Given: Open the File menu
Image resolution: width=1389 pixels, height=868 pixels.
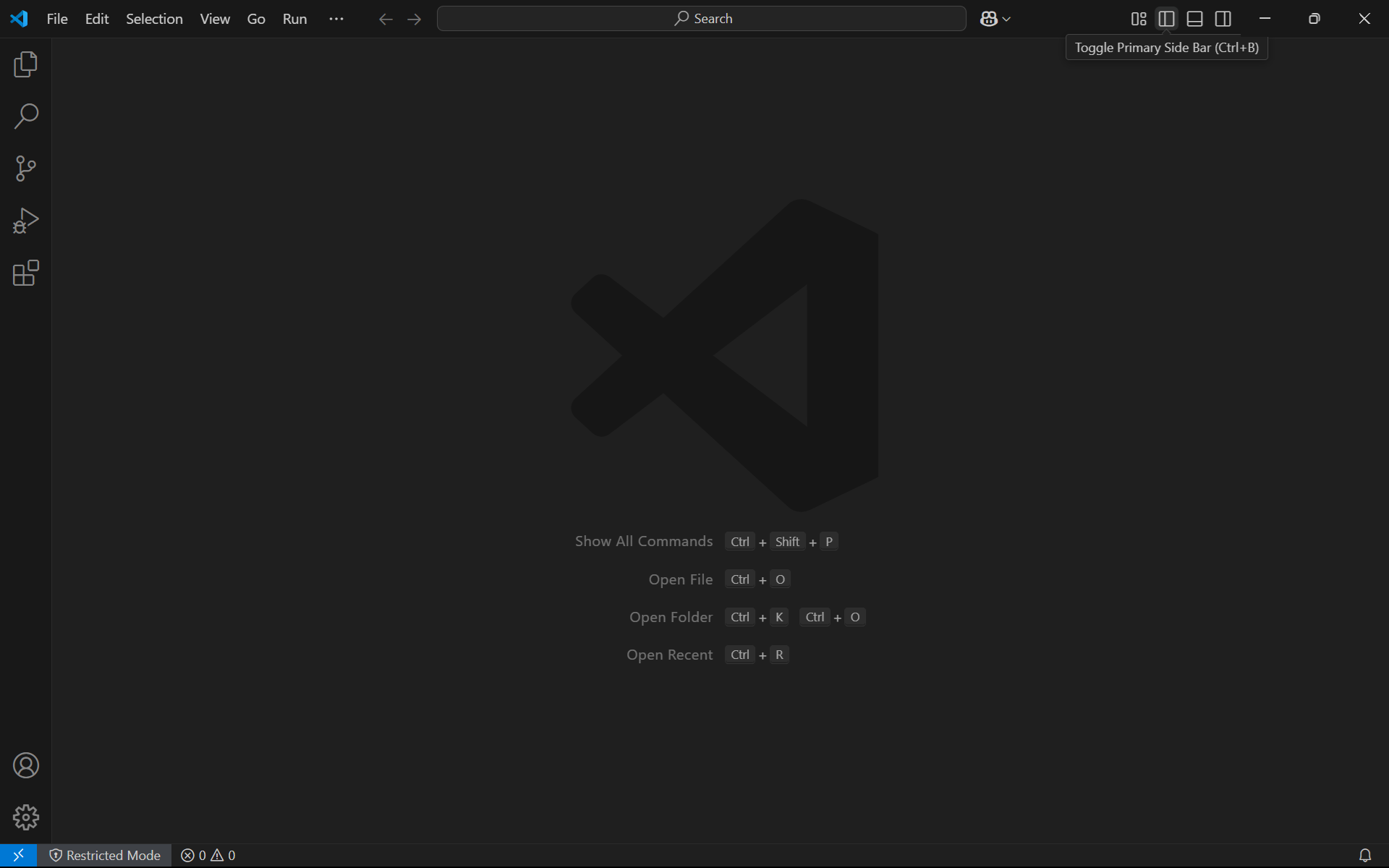Looking at the screenshot, I should coord(56,19).
